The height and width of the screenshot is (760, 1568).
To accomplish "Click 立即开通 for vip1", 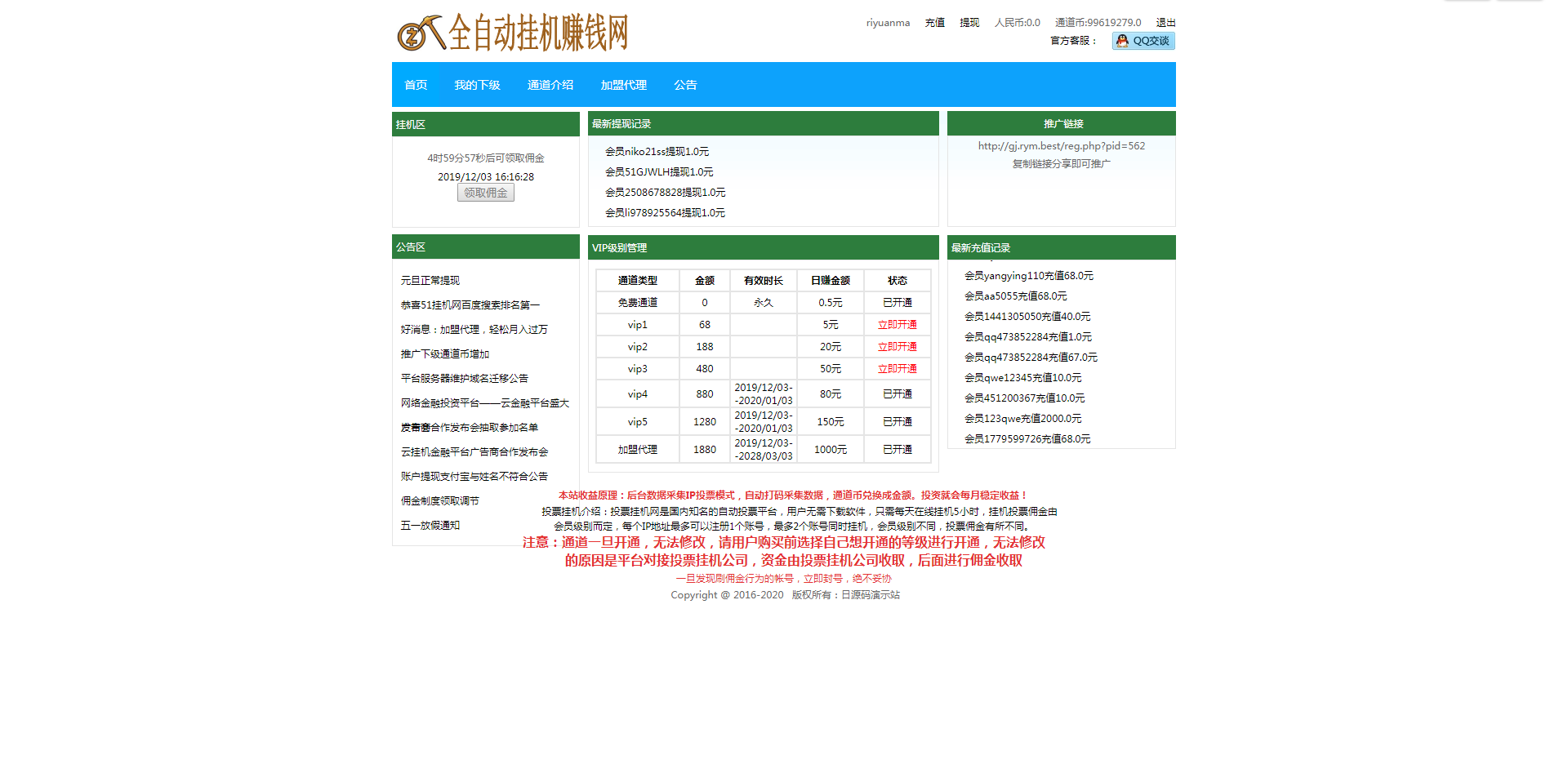I will click(897, 324).
